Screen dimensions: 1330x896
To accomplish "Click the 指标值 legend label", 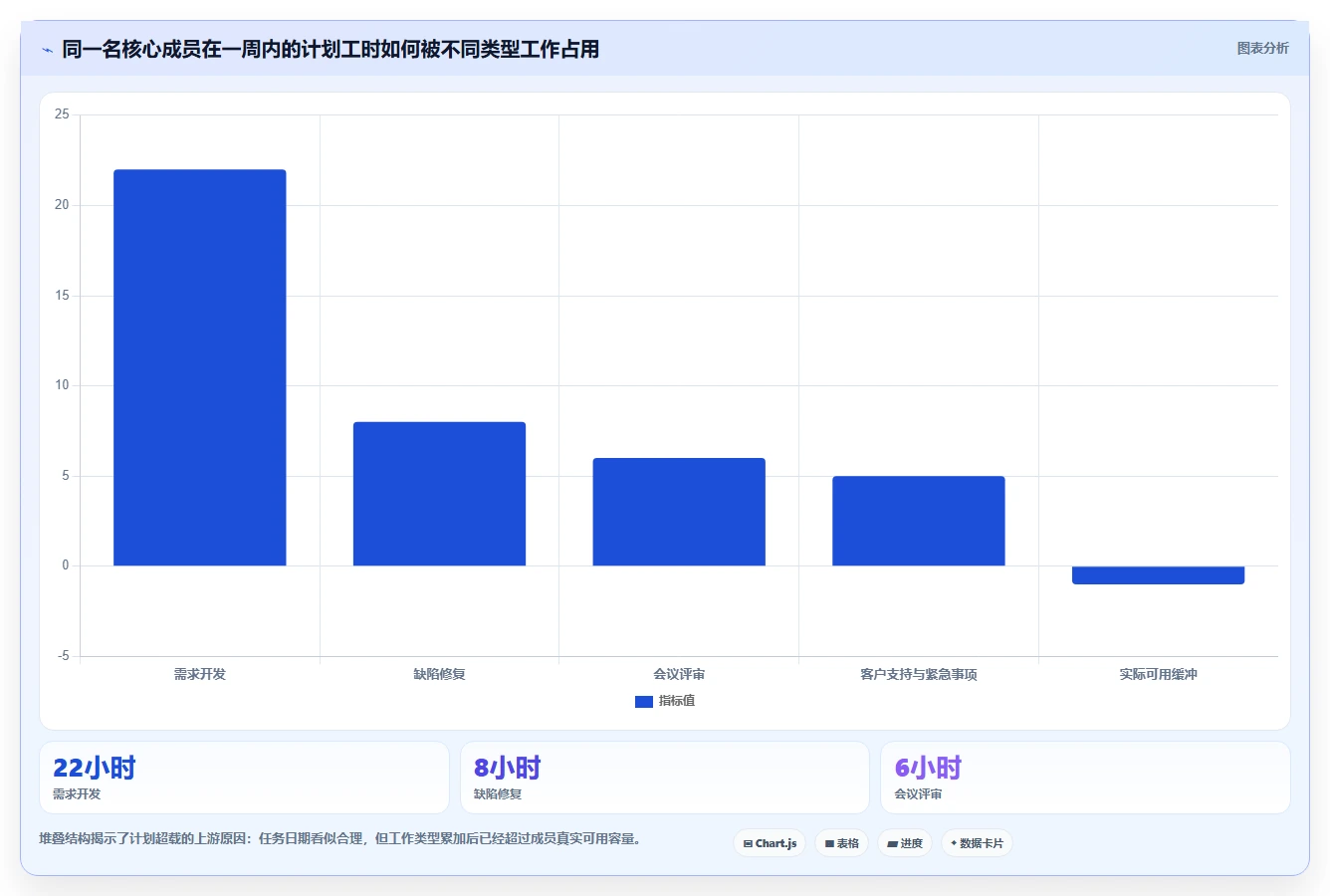I will click(x=677, y=701).
